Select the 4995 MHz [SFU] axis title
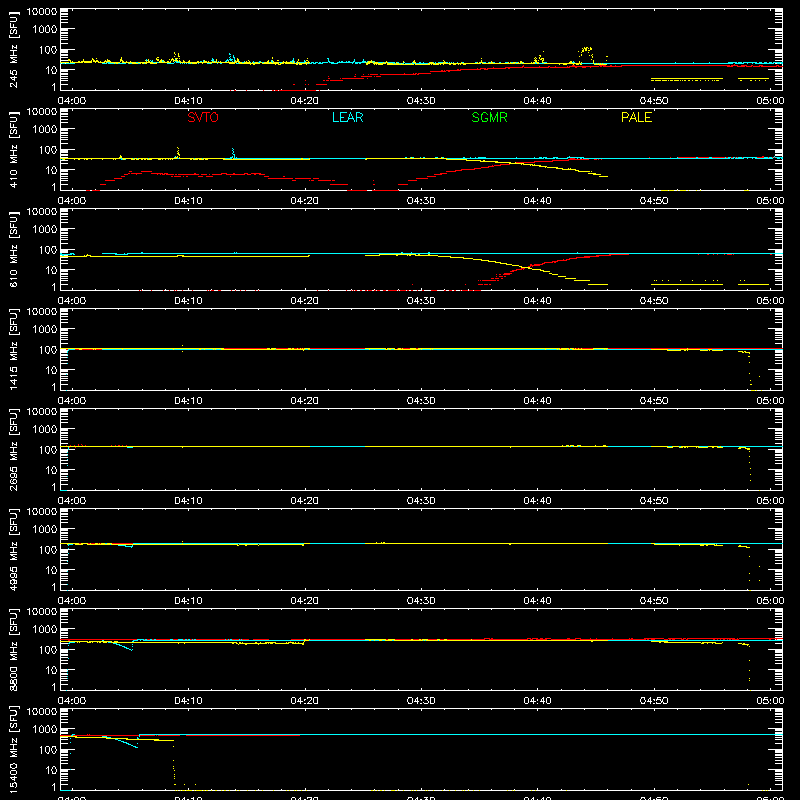This screenshot has height=800, width=800. [x=14, y=549]
